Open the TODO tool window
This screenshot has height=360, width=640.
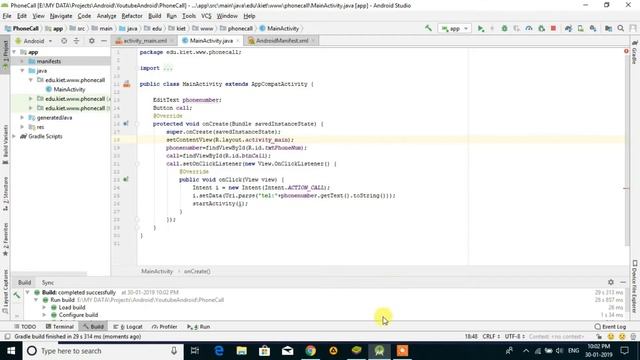point(25,327)
